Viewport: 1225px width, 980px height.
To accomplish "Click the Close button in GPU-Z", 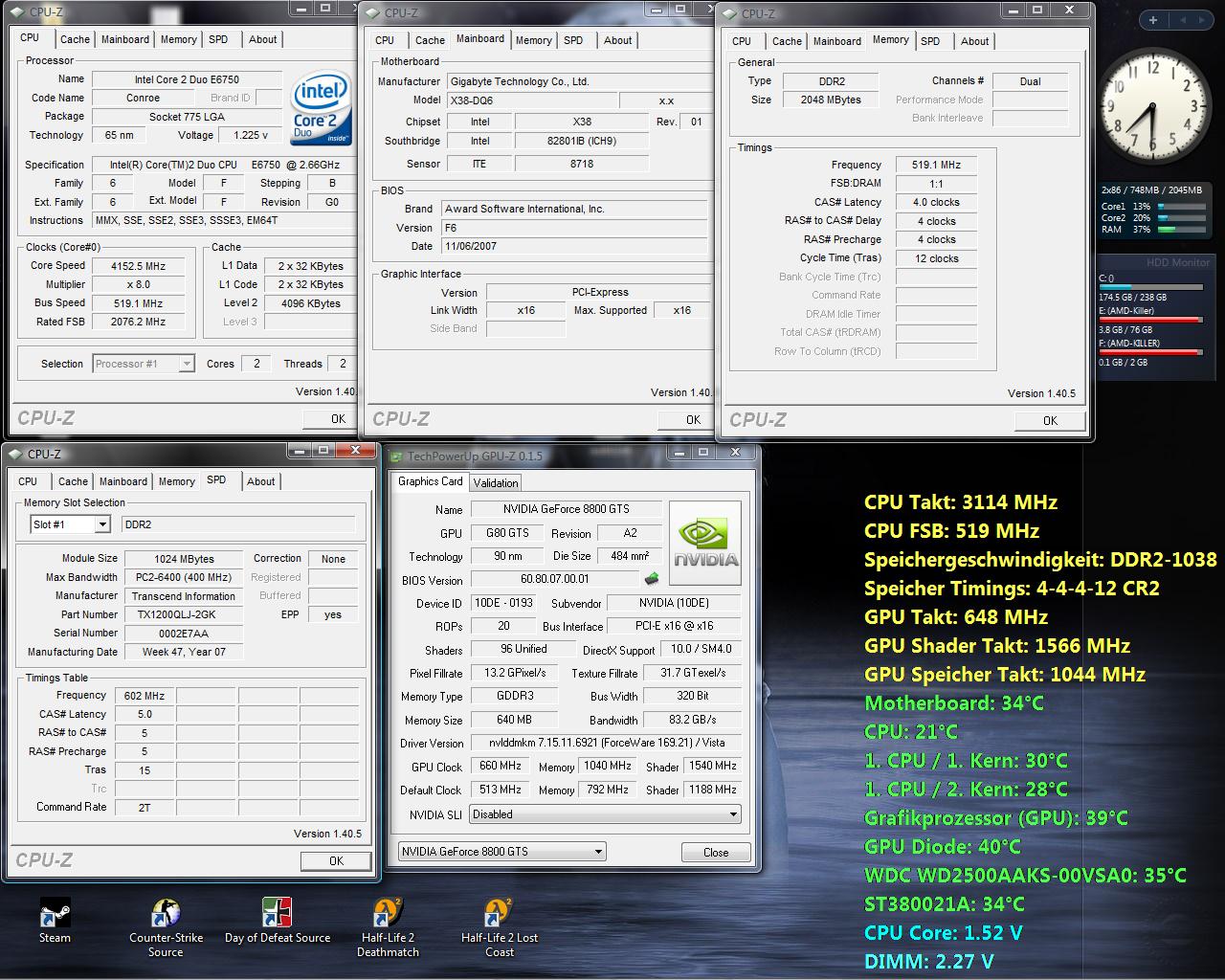I will pos(716,852).
